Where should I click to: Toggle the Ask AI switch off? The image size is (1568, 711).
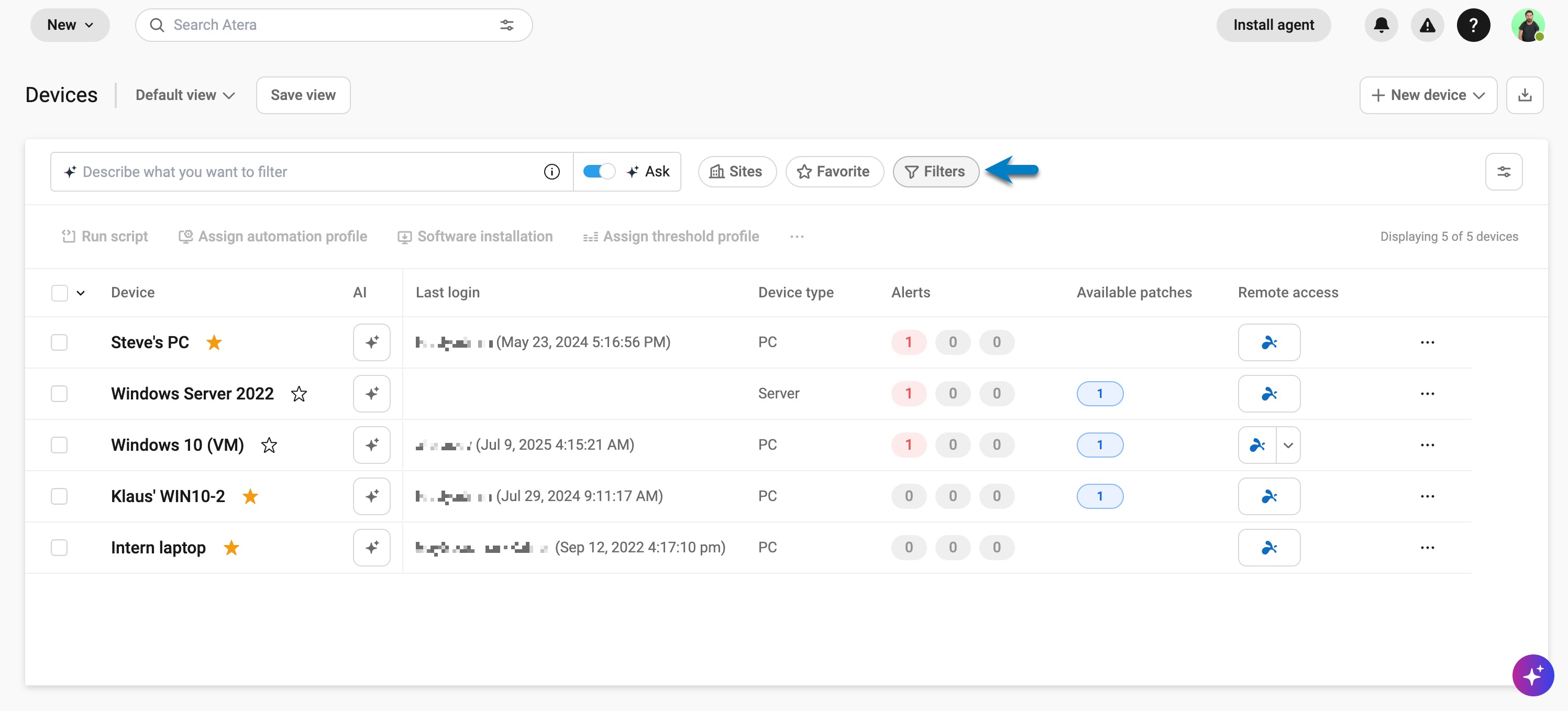pos(599,171)
